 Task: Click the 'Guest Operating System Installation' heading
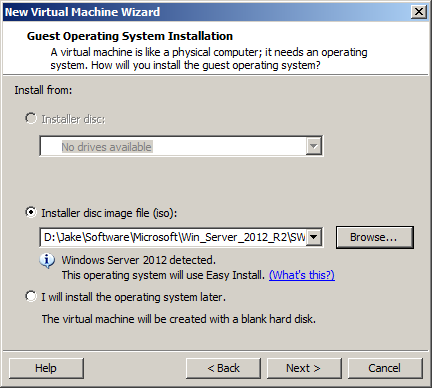130,36
